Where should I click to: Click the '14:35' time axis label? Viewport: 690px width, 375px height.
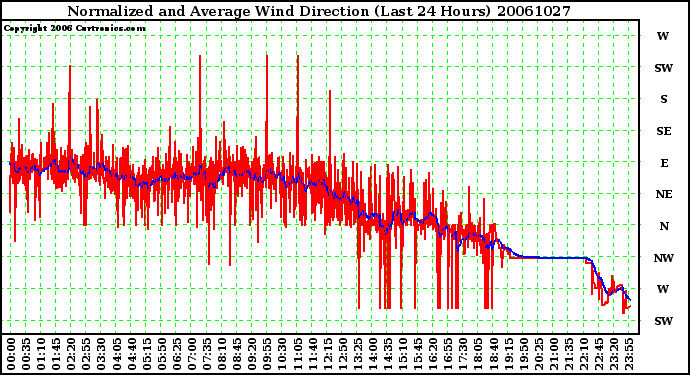click(x=388, y=354)
